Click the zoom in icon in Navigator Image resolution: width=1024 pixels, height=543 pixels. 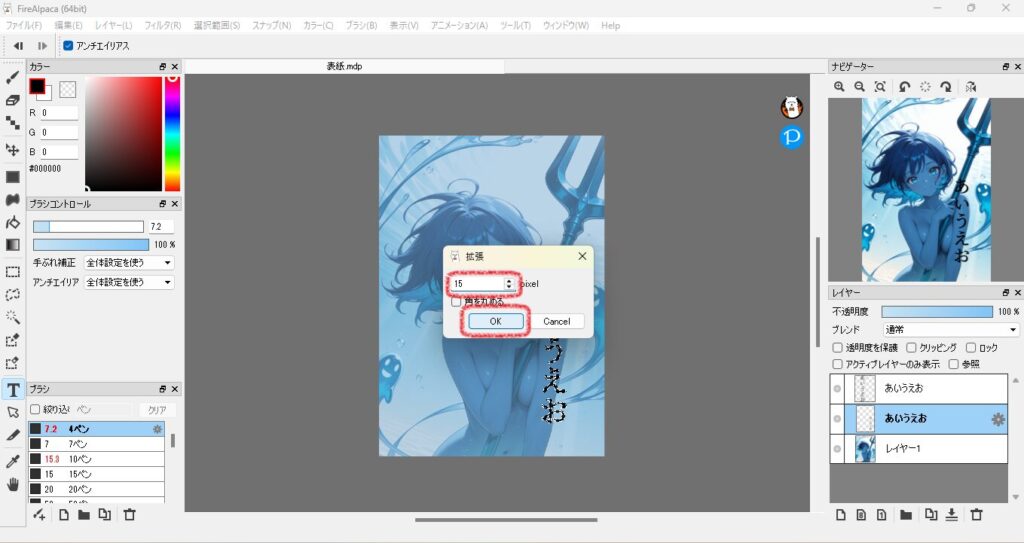click(x=839, y=87)
